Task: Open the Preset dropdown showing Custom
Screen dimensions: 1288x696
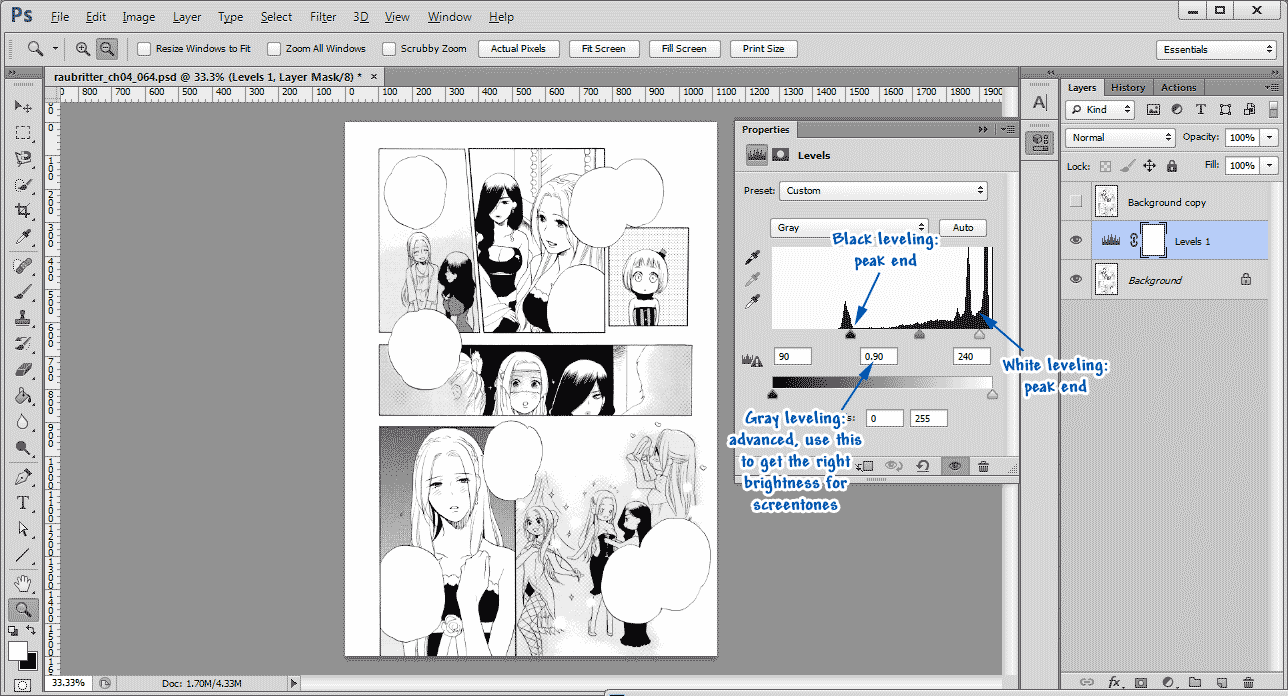Action: point(884,190)
